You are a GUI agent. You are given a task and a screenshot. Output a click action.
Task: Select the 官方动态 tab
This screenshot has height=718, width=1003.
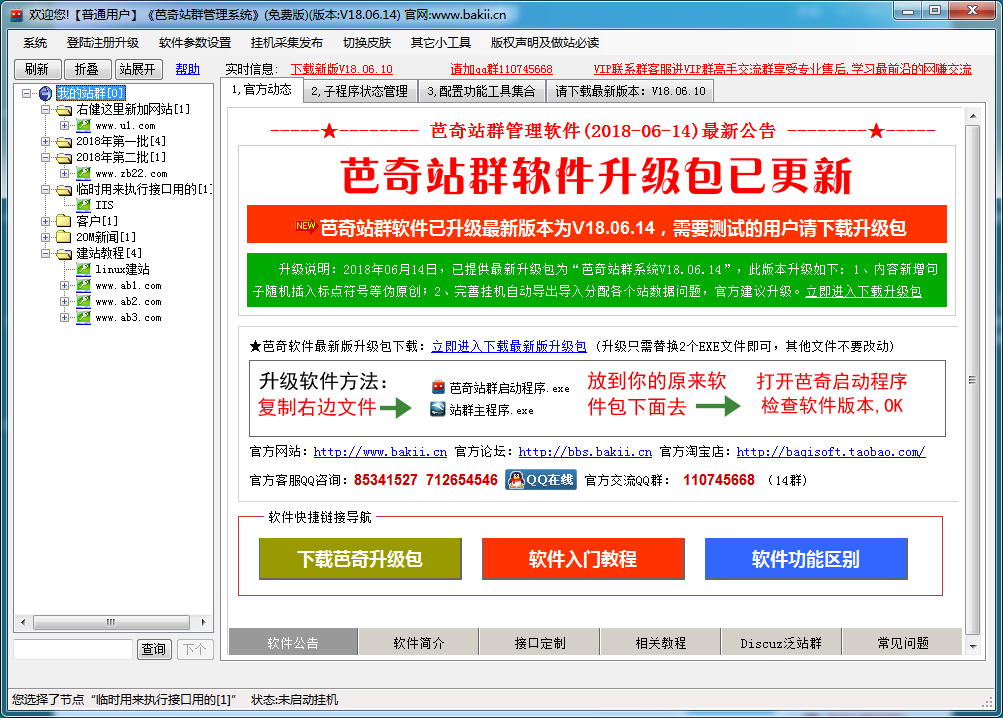click(x=262, y=90)
